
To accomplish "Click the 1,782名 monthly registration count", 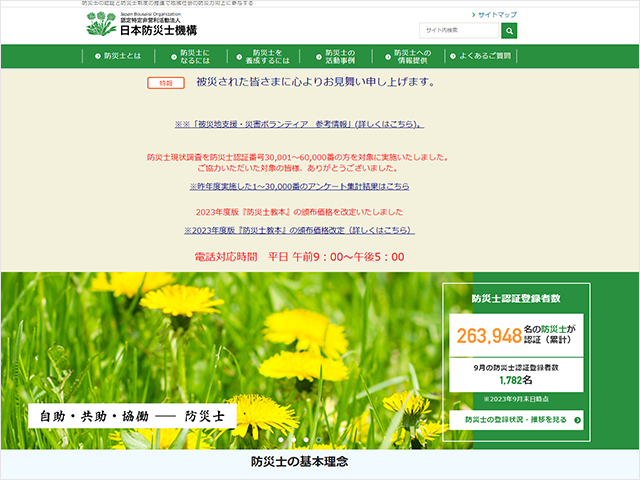I will [516, 380].
